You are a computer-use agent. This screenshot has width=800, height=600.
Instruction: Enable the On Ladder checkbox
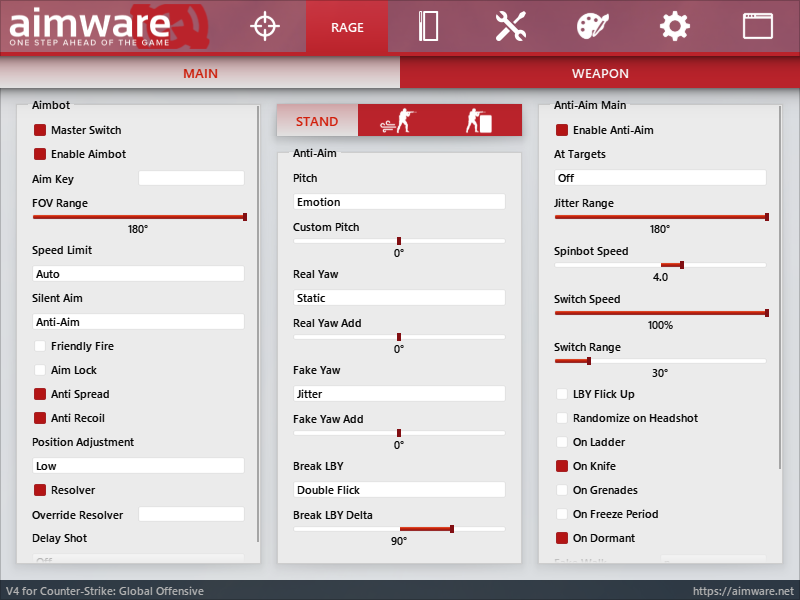coord(562,442)
